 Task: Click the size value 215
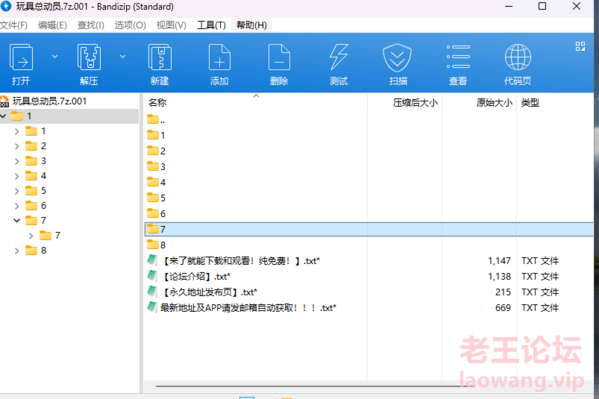503,292
